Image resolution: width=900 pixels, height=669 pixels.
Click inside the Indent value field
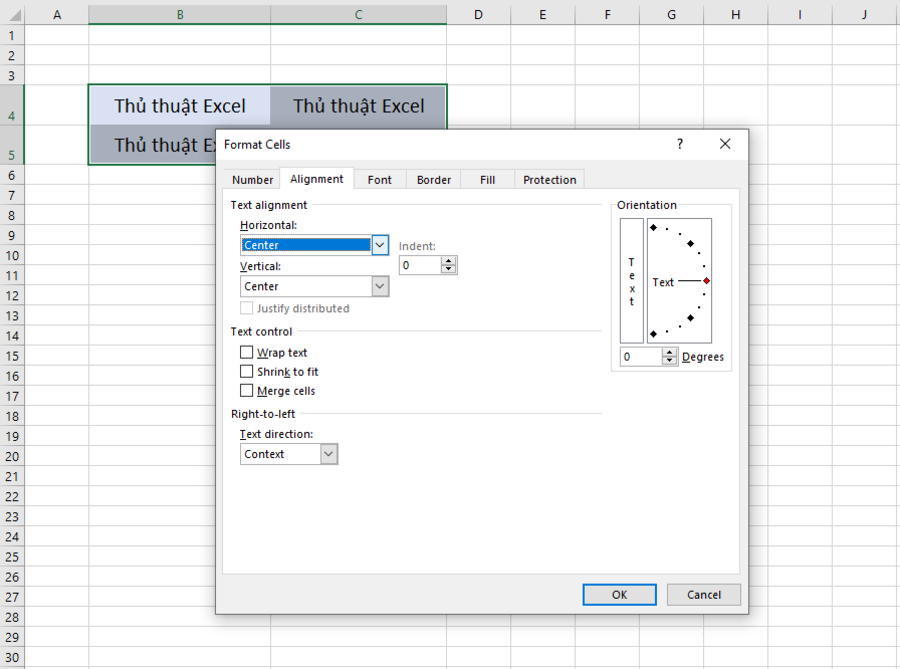[x=420, y=265]
